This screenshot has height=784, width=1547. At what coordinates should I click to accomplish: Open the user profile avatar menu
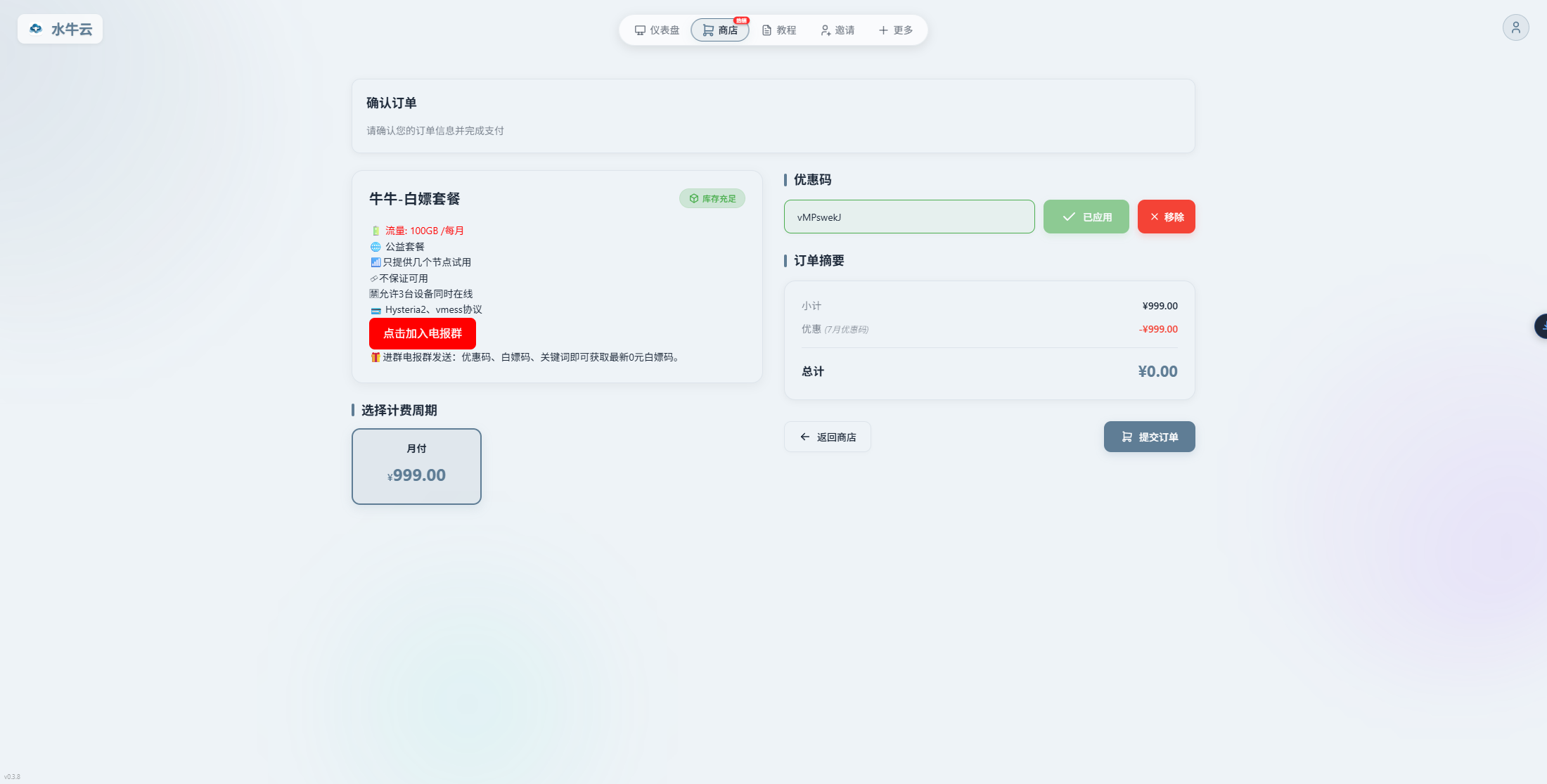(x=1515, y=27)
